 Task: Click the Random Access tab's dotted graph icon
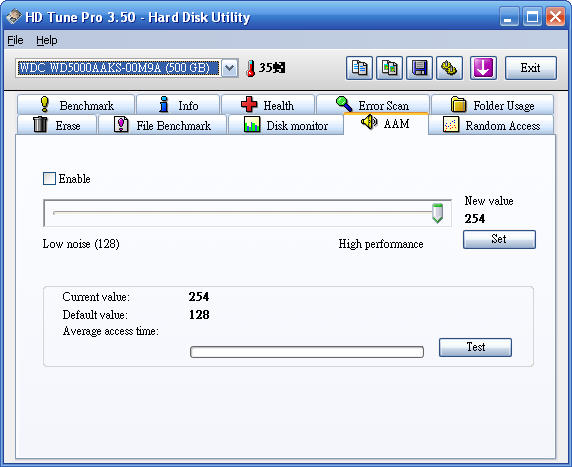coord(451,124)
